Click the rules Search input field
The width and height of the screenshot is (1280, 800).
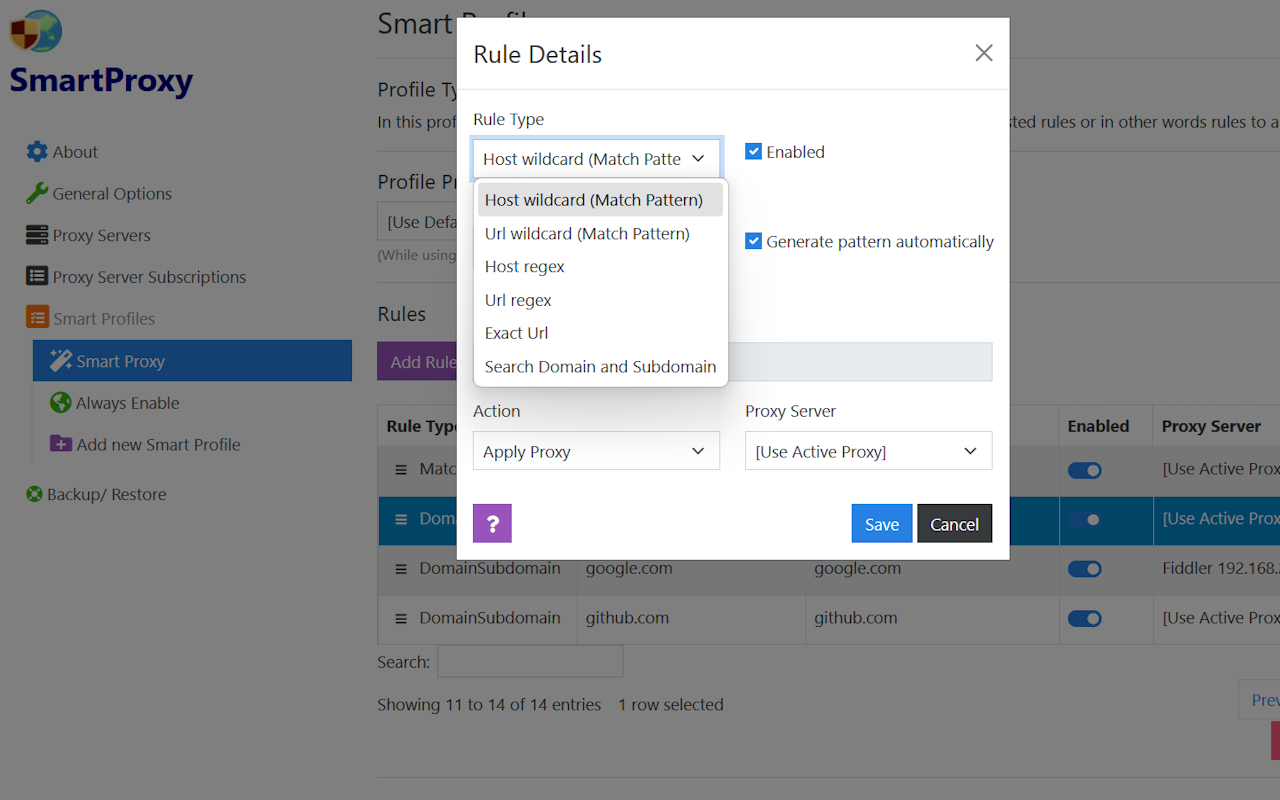click(x=530, y=661)
